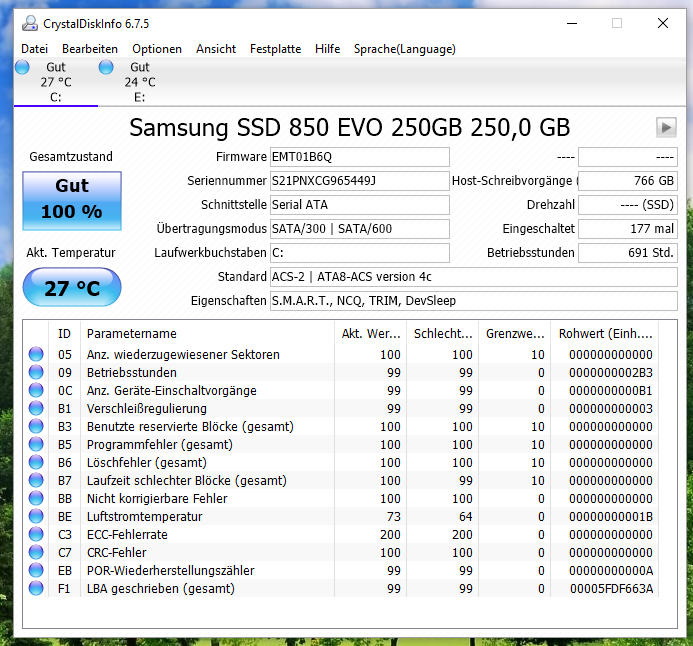693x646 pixels.
Task: Click the Grenzwe... column header
Action: coord(515,334)
